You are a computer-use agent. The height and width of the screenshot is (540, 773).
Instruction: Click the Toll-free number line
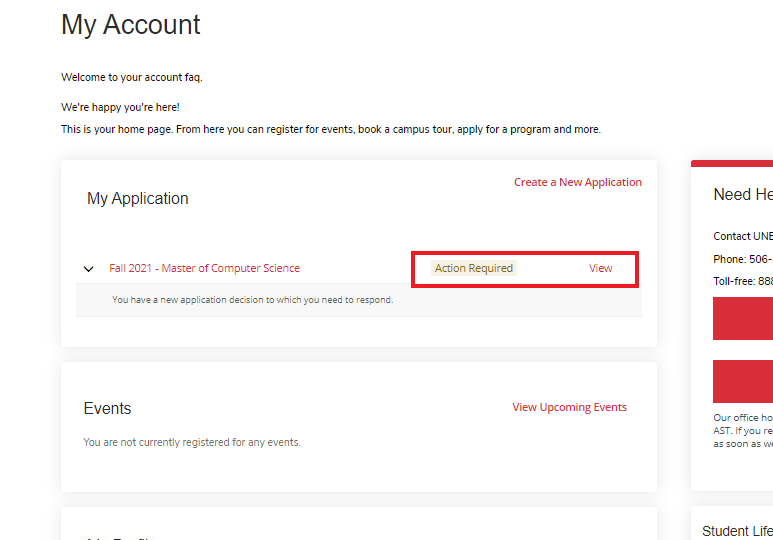[x=742, y=282]
